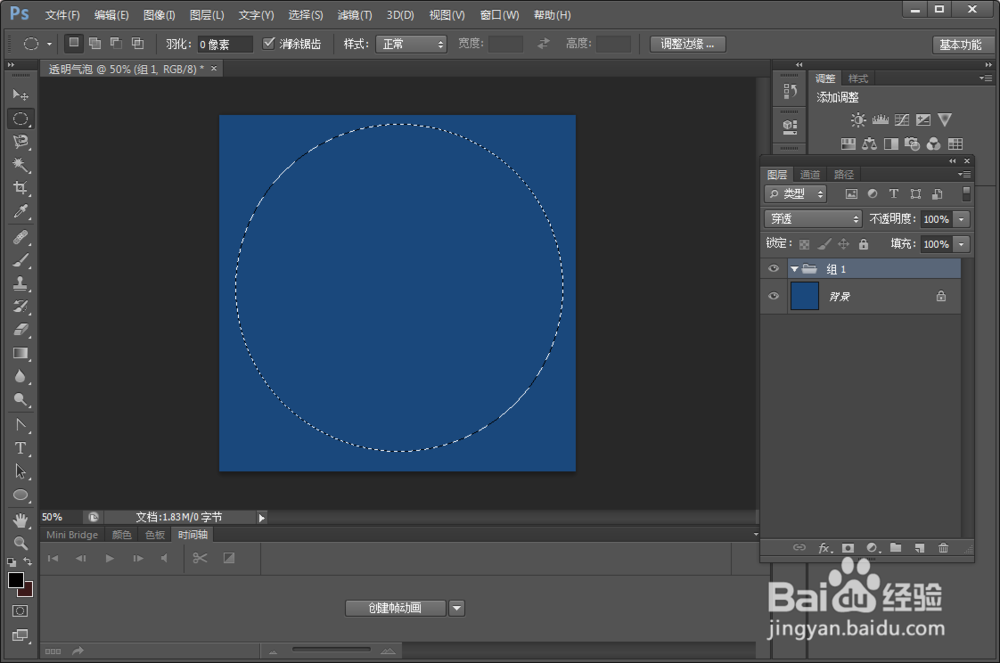Open the layer filter 类型 dropdown
Image resolution: width=1000 pixels, height=663 pixels.
pos(795,194)
